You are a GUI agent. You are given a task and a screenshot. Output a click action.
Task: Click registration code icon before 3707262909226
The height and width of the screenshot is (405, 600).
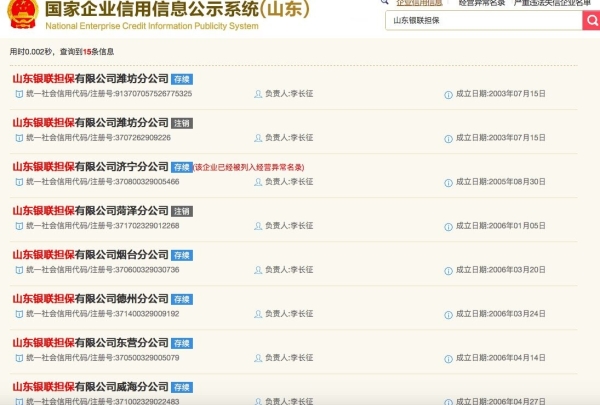tap(19, 138)
